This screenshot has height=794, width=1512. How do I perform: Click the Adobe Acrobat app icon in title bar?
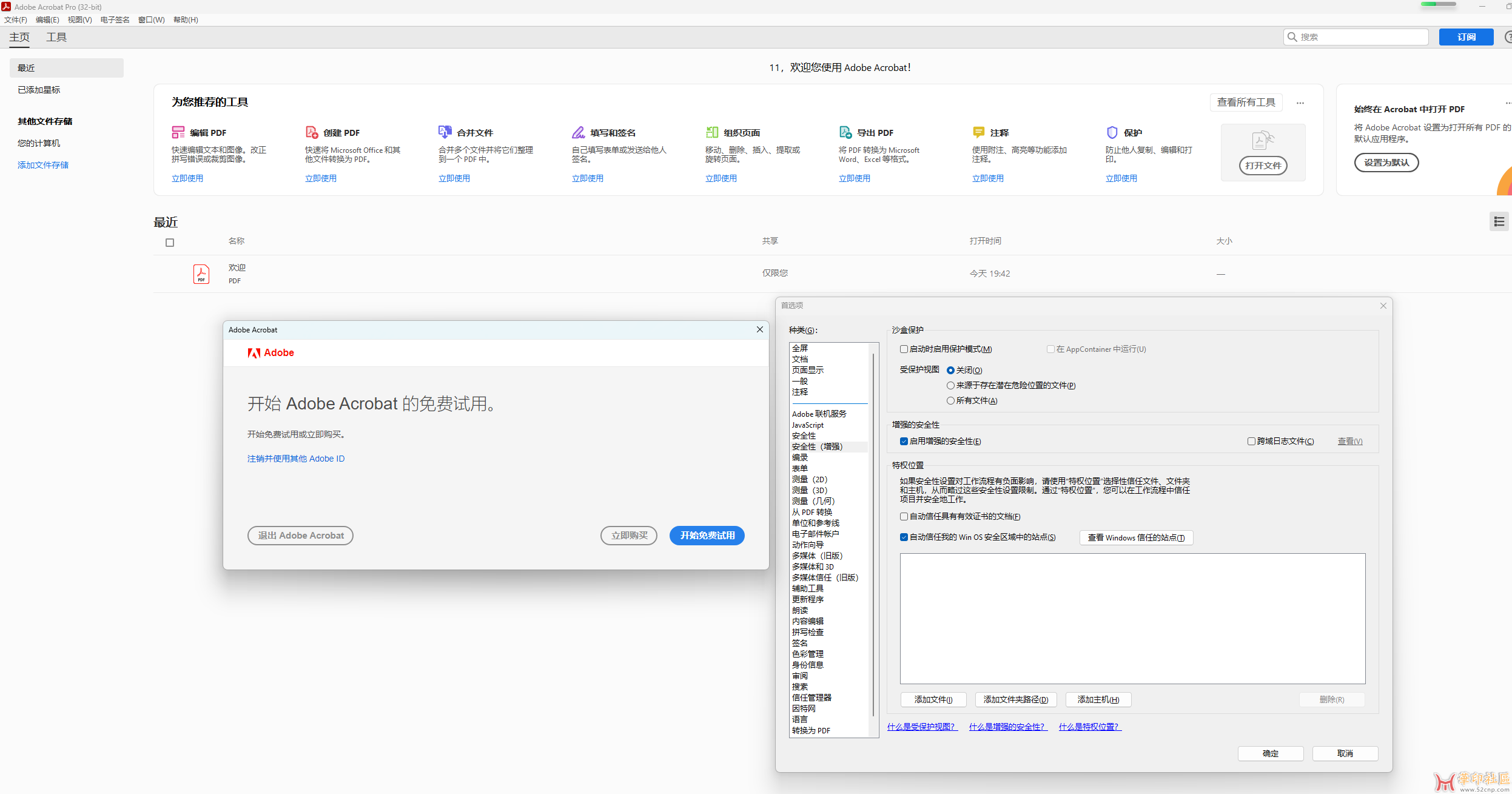pyautogui.click(x=6, y=7)
